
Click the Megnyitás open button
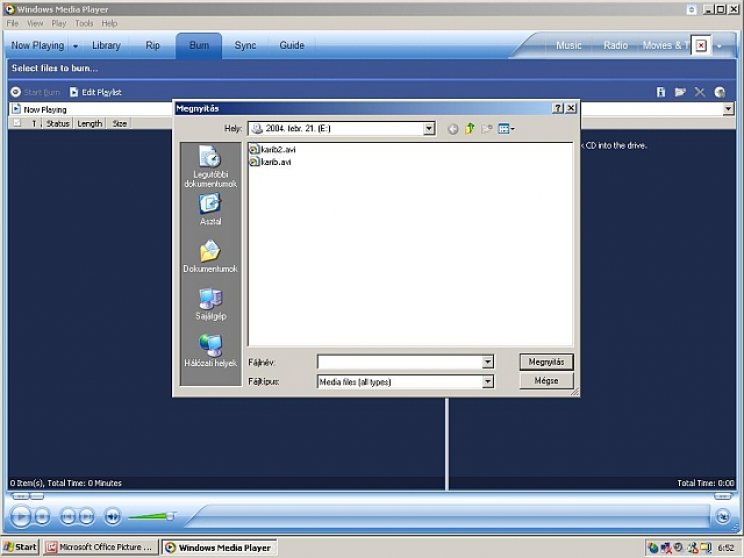[546, 362]
